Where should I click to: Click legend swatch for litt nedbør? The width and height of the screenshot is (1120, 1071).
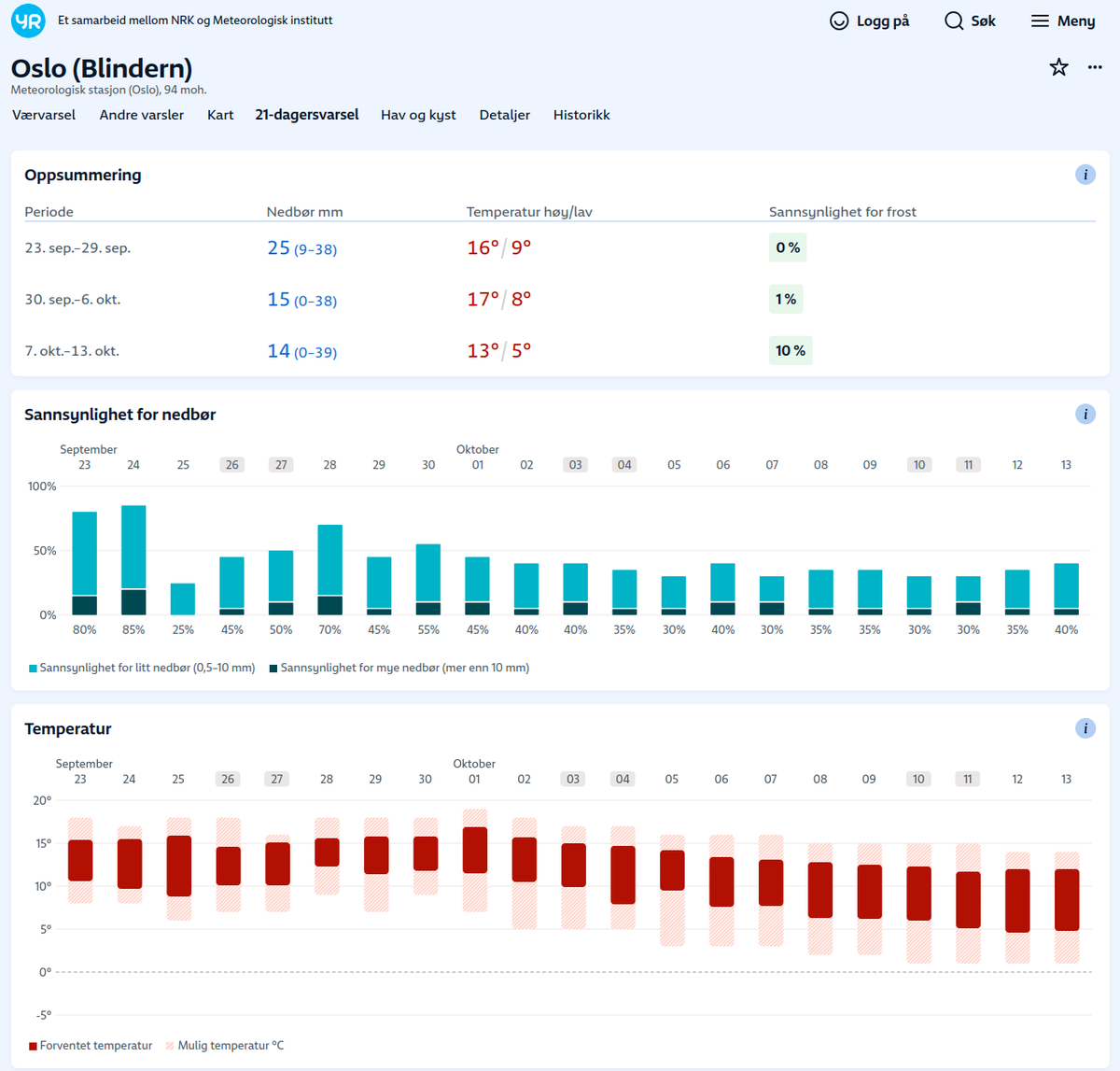coord(34,669)
